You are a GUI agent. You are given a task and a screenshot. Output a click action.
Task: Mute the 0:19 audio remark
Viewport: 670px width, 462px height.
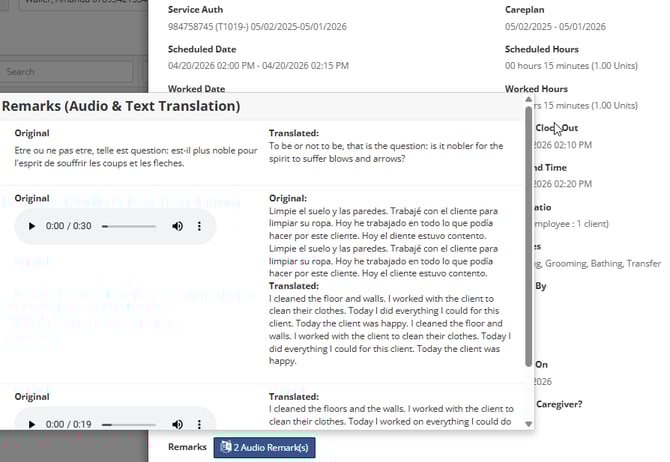(177, 424)
